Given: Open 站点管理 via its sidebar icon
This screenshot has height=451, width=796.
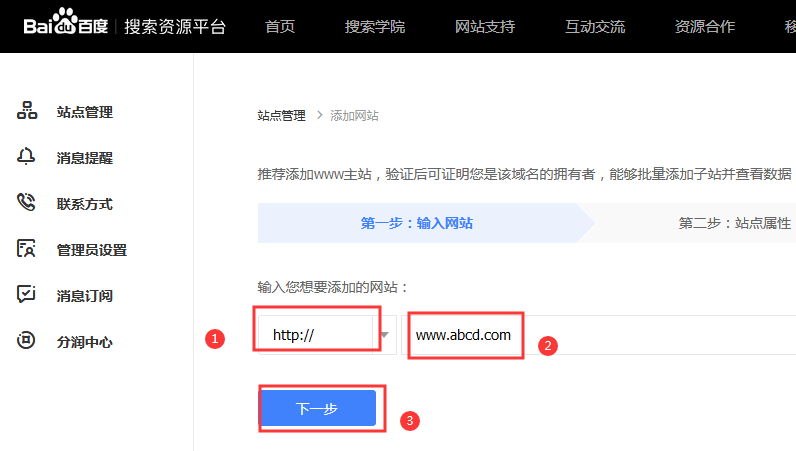Looking at the screenshot, I should click(x=27, y=111).
